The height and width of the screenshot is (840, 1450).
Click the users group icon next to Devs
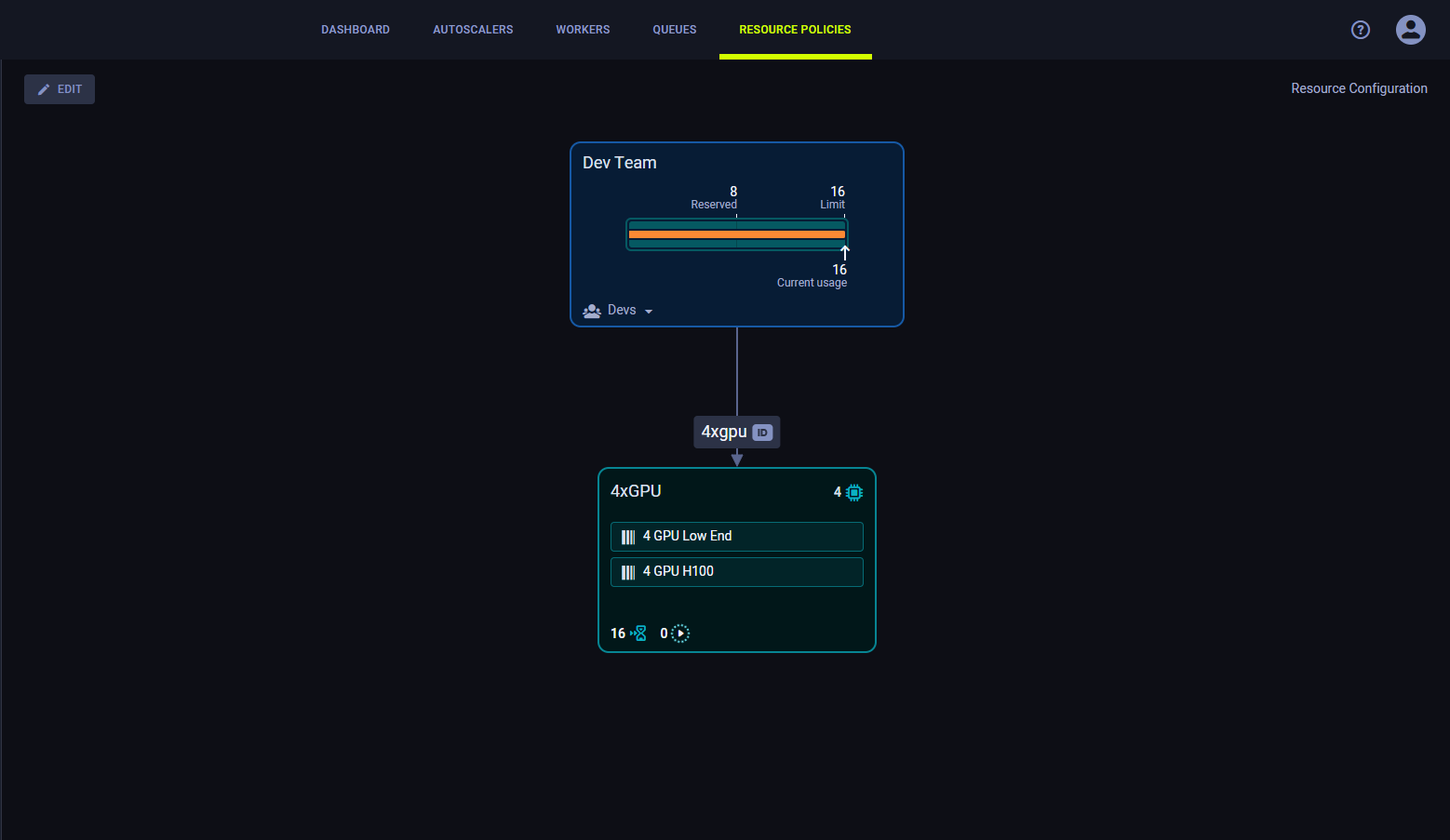click(592, 310)
